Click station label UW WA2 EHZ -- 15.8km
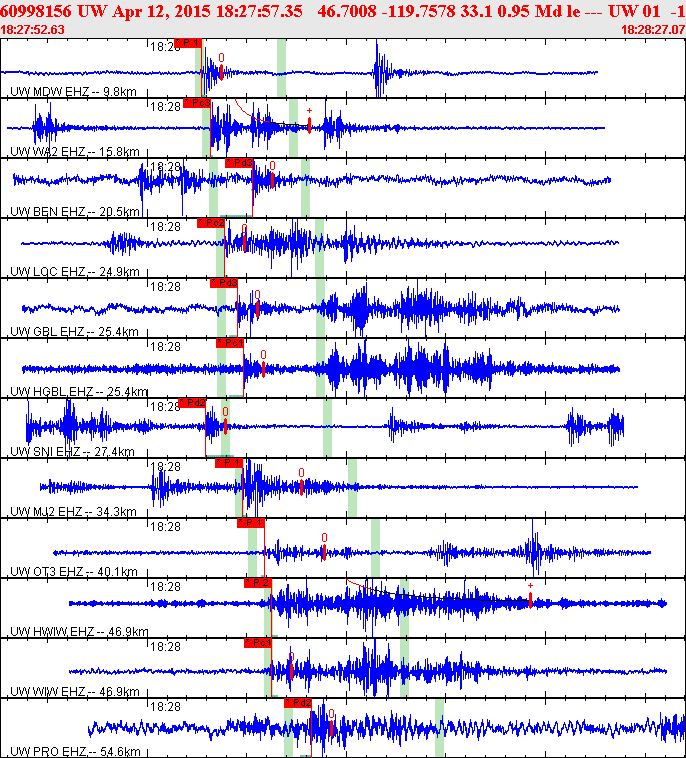Screen dimensions: 686x758 point(75,151)
